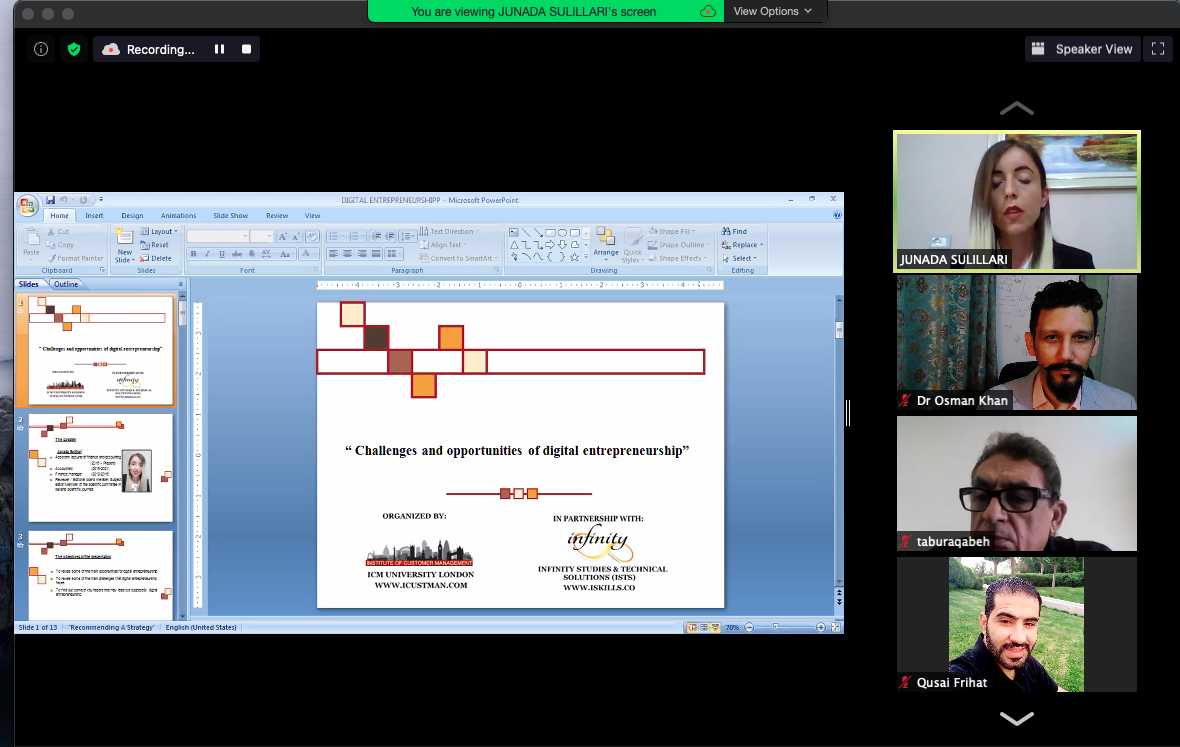This screenshot has width=1180, height=747.
Task: Select Dr Osman Khan's video tile
Action: coord(1016,342)
